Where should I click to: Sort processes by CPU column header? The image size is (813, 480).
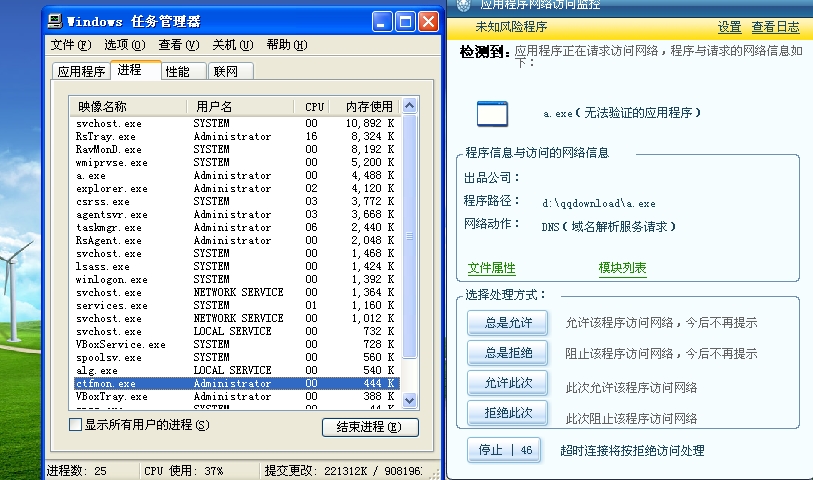pyautogui.click(x=314, y=106)
